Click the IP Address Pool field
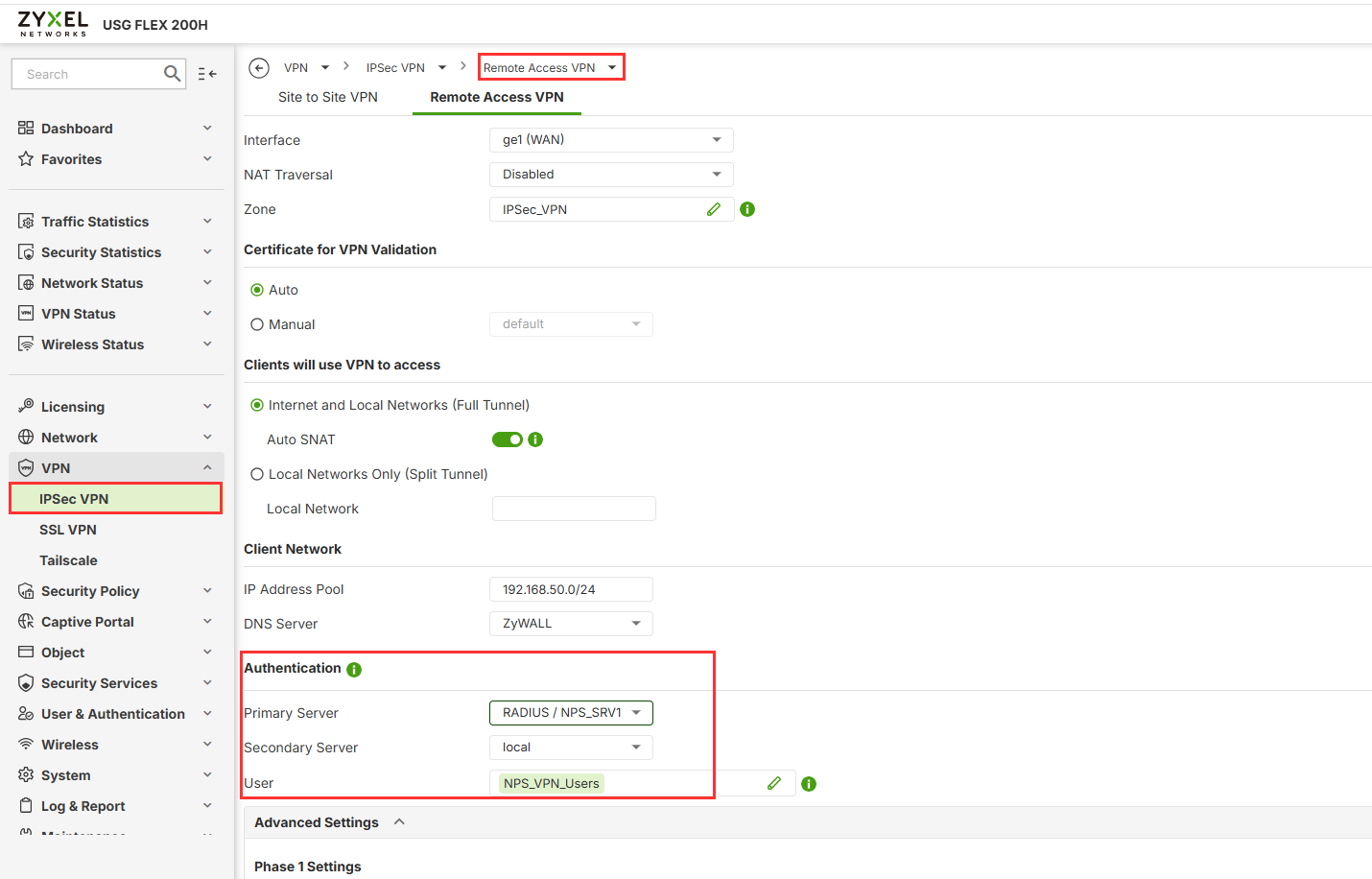This screenshot has height=879, width=1372. tap(571, 589)
